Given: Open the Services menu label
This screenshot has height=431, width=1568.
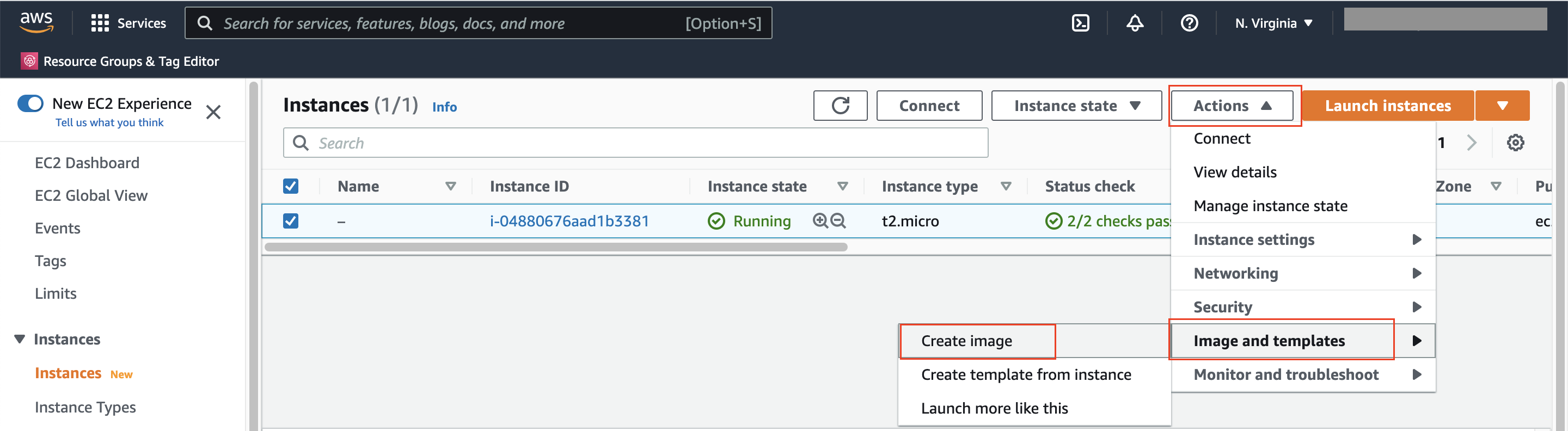Looking at the screenshot, I should click(x=141, y=23).
